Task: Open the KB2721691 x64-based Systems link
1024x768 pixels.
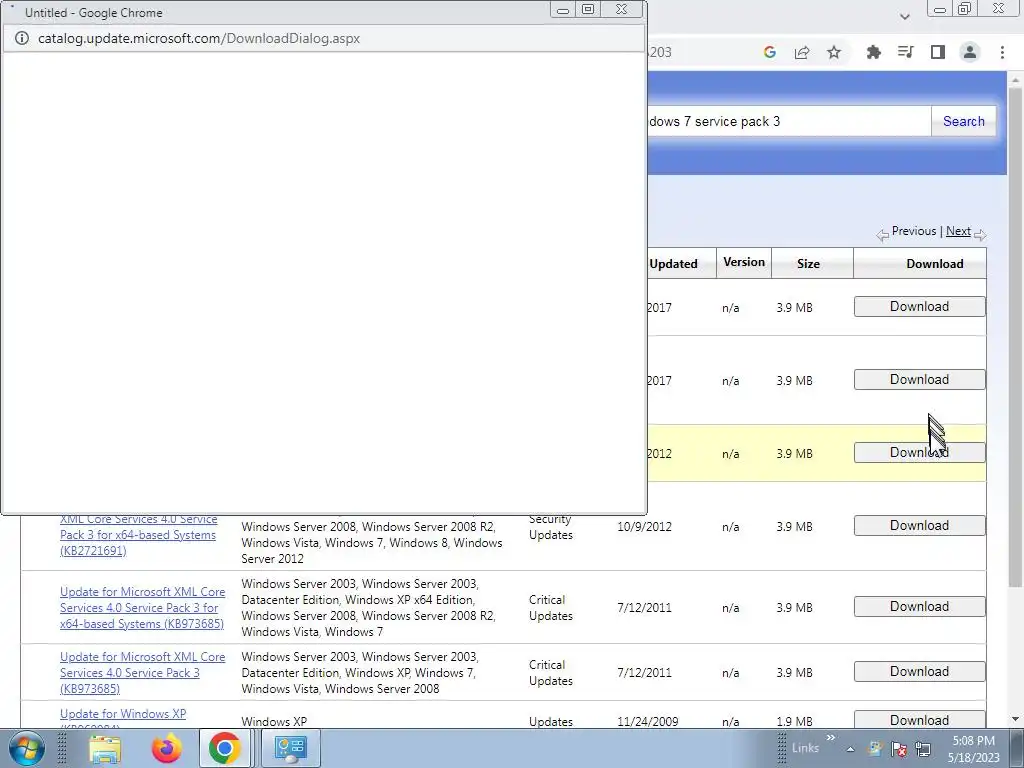Action: [138, 535]
